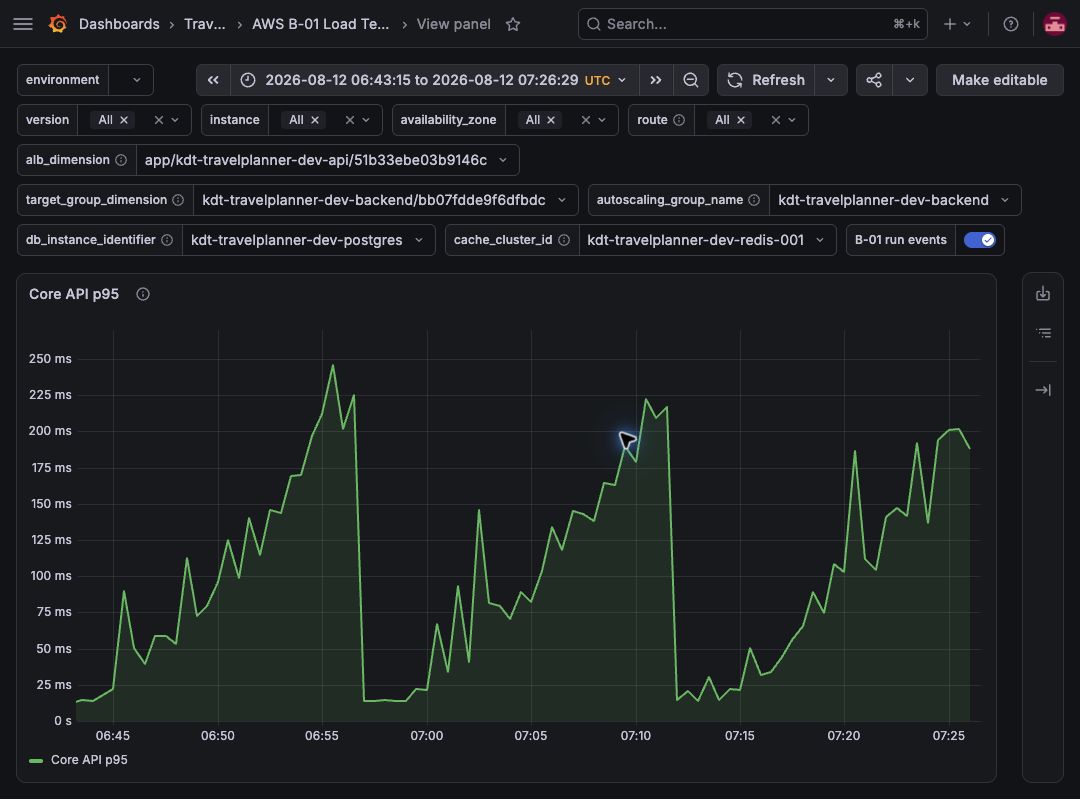Image resolution: width=1080 pixels, height=799 pixels.
Task: Click the Core API p95 panel title
Action: [x=74, y=294]
